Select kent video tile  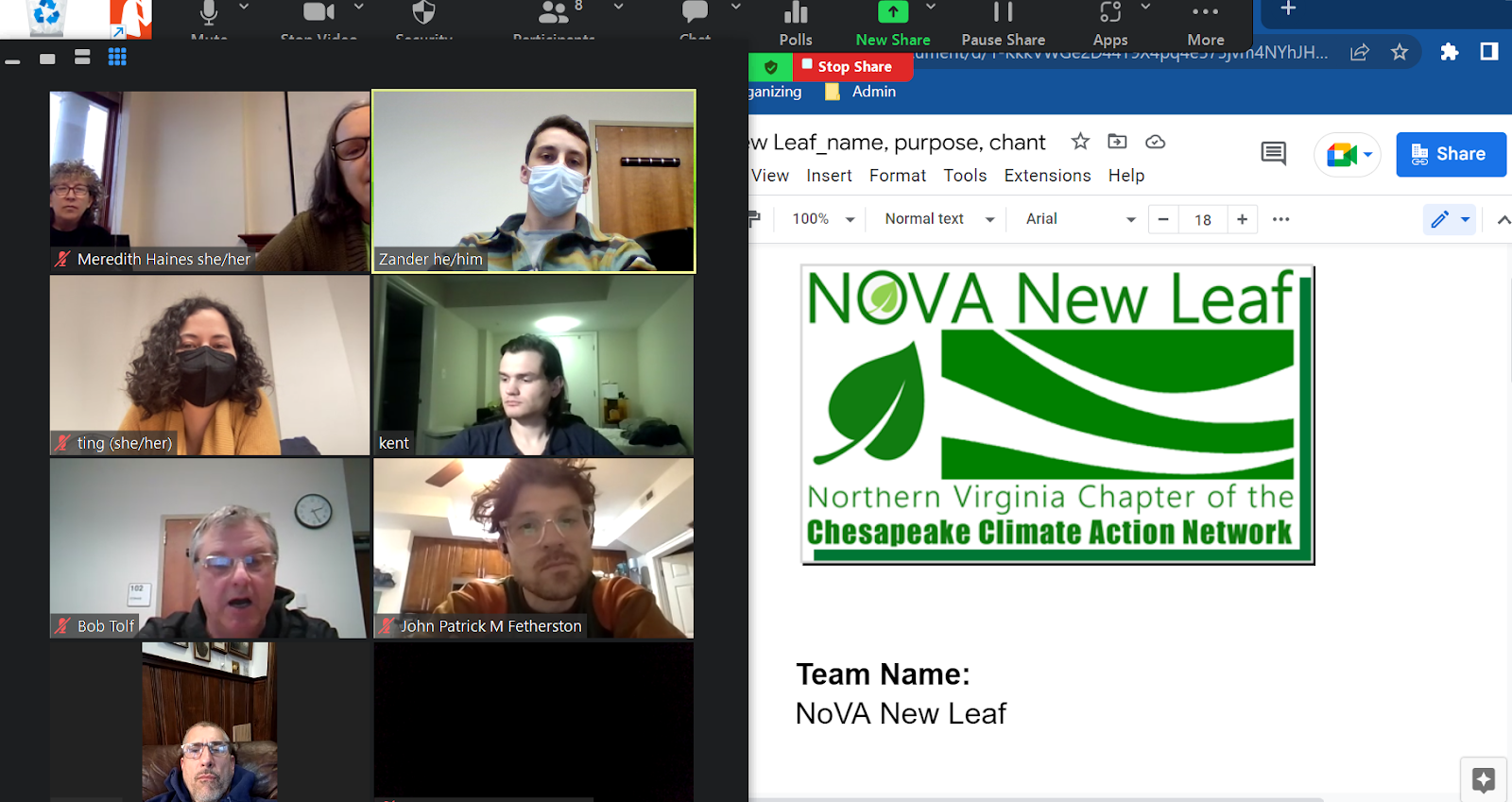tap(534, 366)
